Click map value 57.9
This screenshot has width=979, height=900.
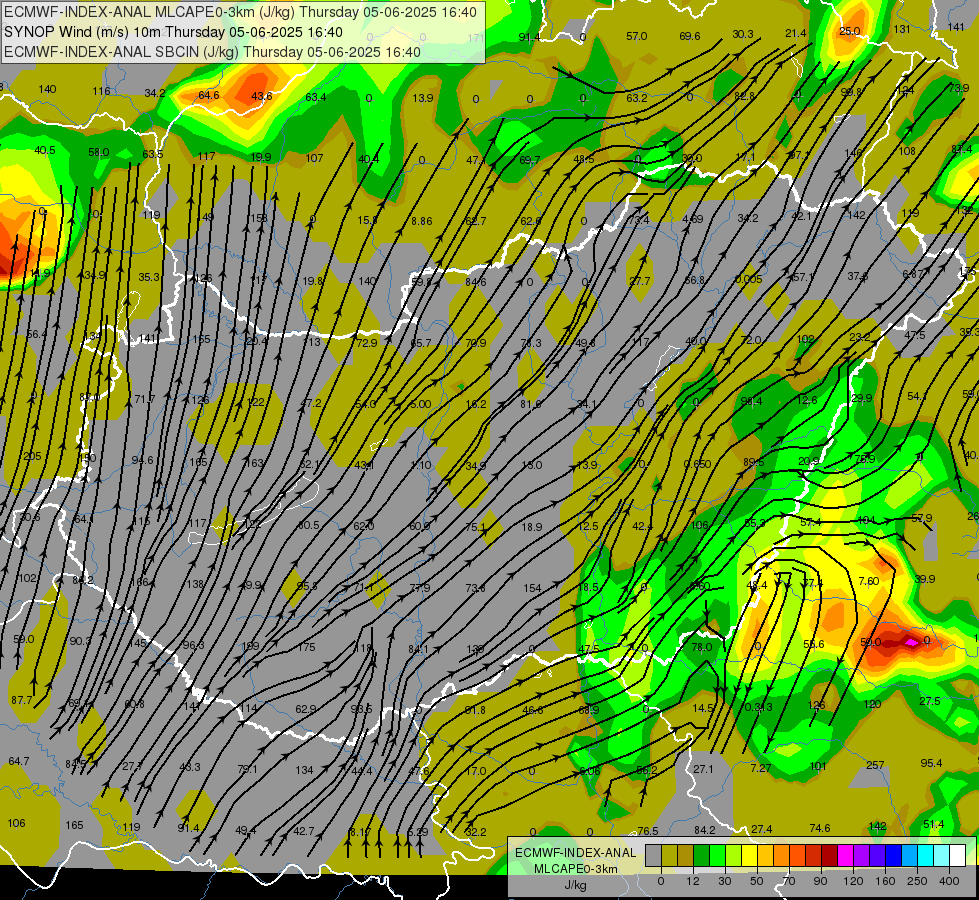coord(922,518)
